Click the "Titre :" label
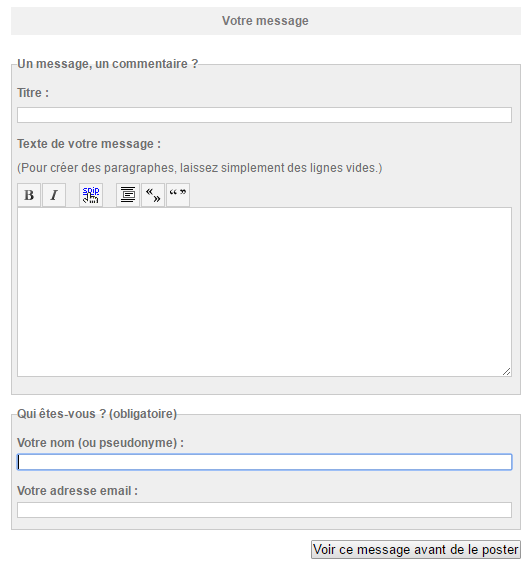Viewport: 532px width, 572px height. click(33, 93)
